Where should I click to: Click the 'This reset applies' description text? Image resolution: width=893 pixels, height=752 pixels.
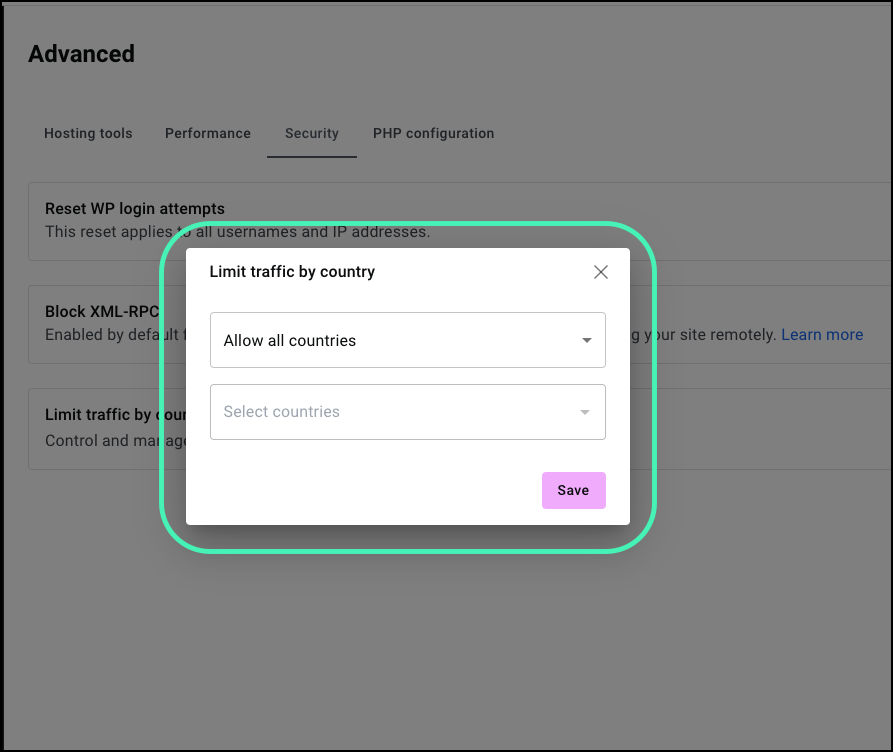(x=109, y=232)
